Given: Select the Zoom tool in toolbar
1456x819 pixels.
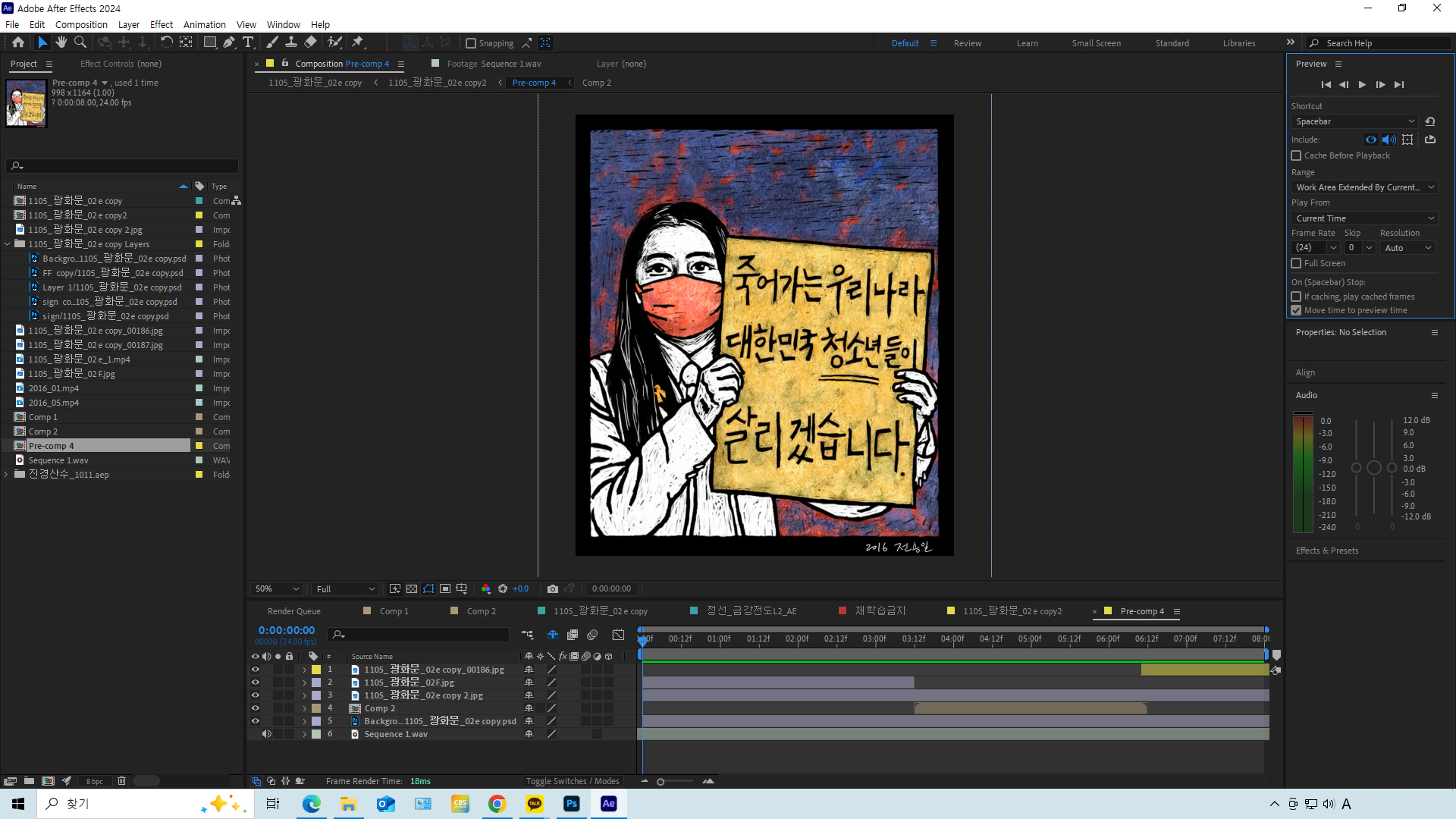Looking at the screenshot, I should 80,42.
